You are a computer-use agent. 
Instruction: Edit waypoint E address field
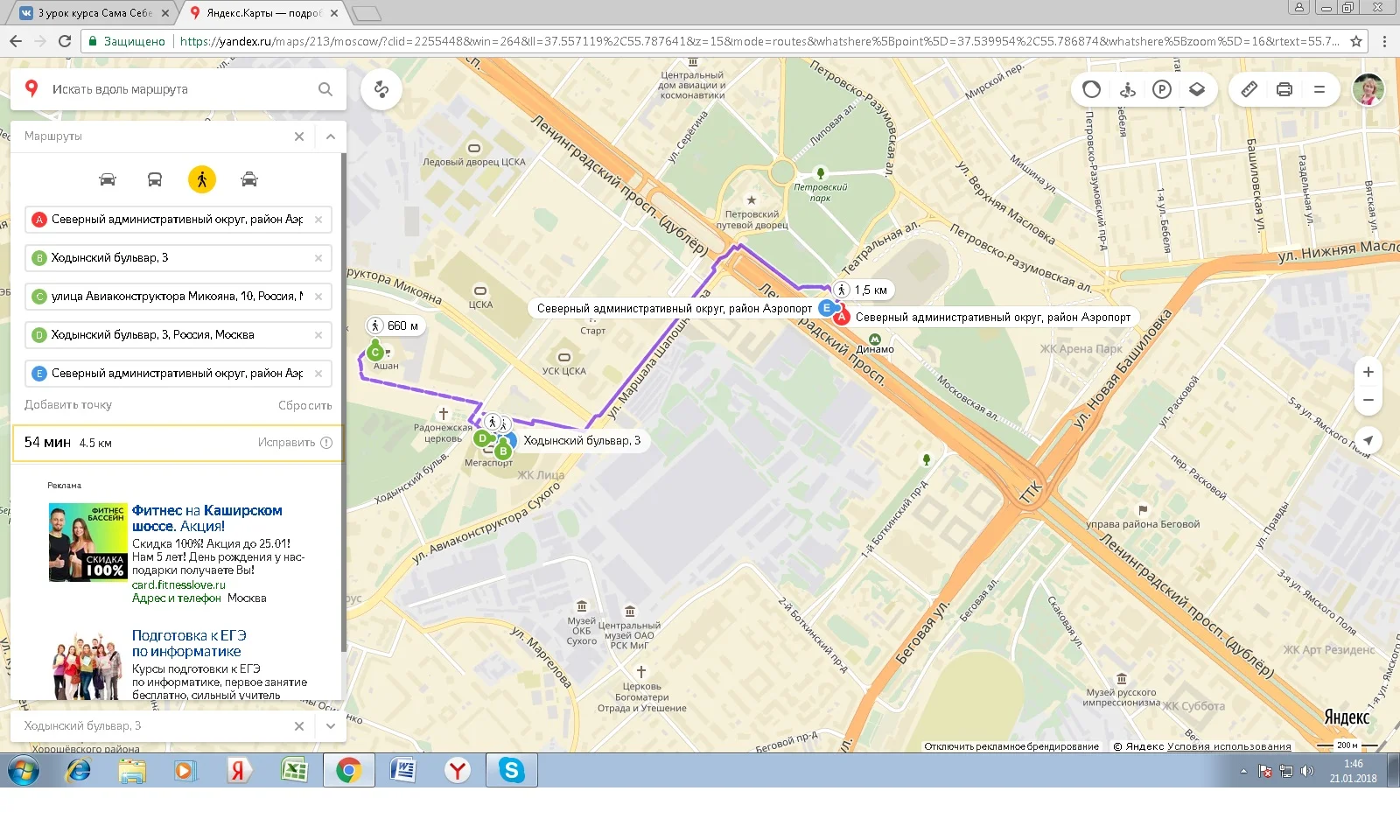pos(178,374)
